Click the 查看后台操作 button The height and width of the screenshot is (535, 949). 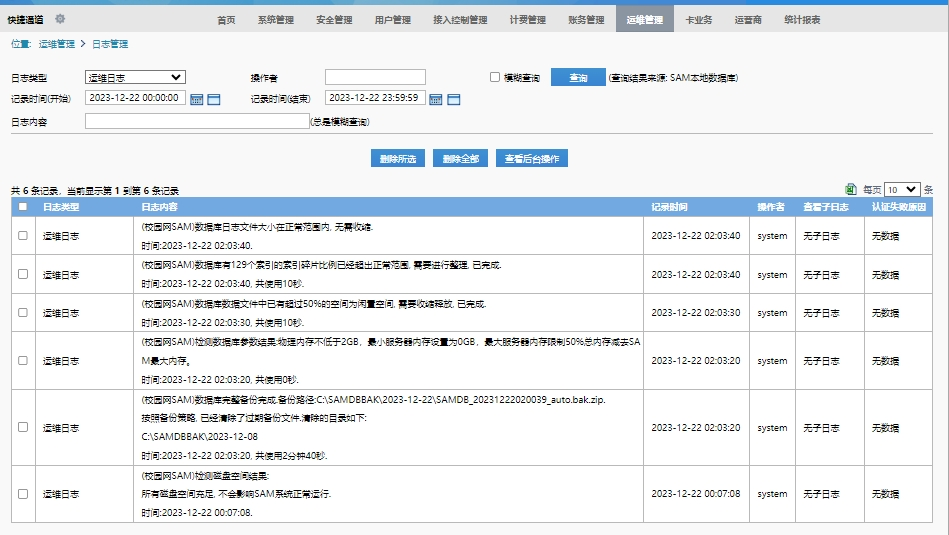pyautogui.click(x=532, y=159)
